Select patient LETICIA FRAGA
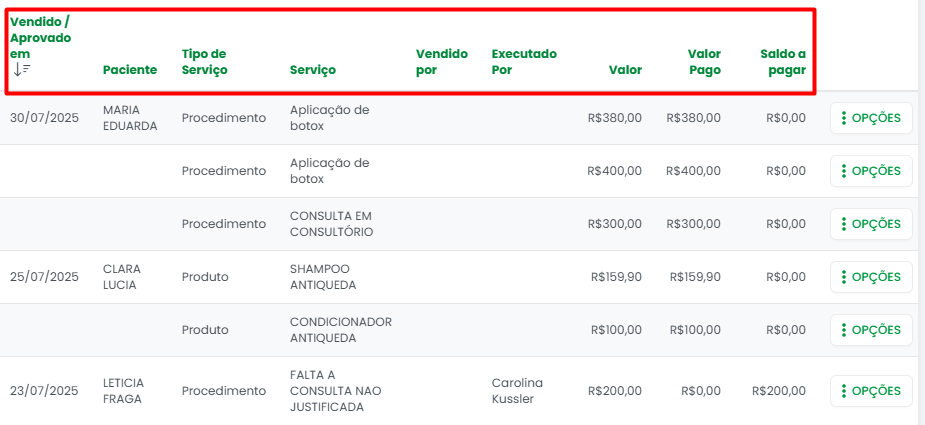 (x=123, y=391)
